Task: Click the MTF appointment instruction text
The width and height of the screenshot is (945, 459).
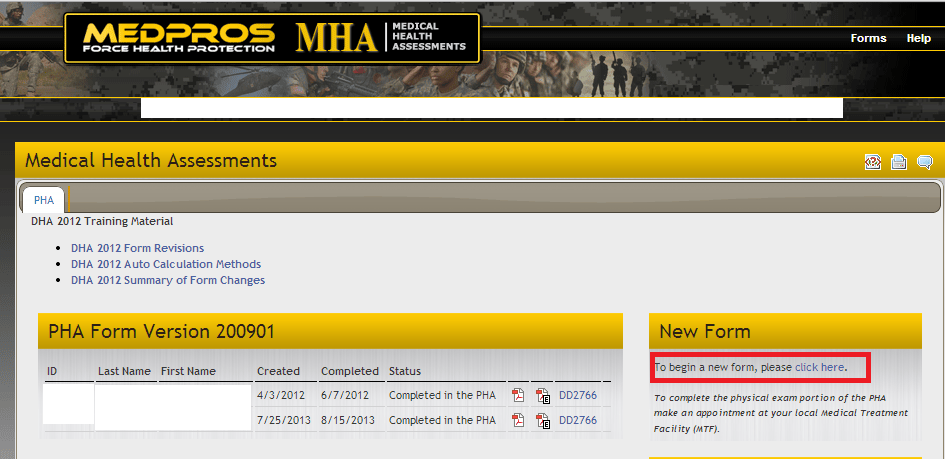Action: point(781,413)
